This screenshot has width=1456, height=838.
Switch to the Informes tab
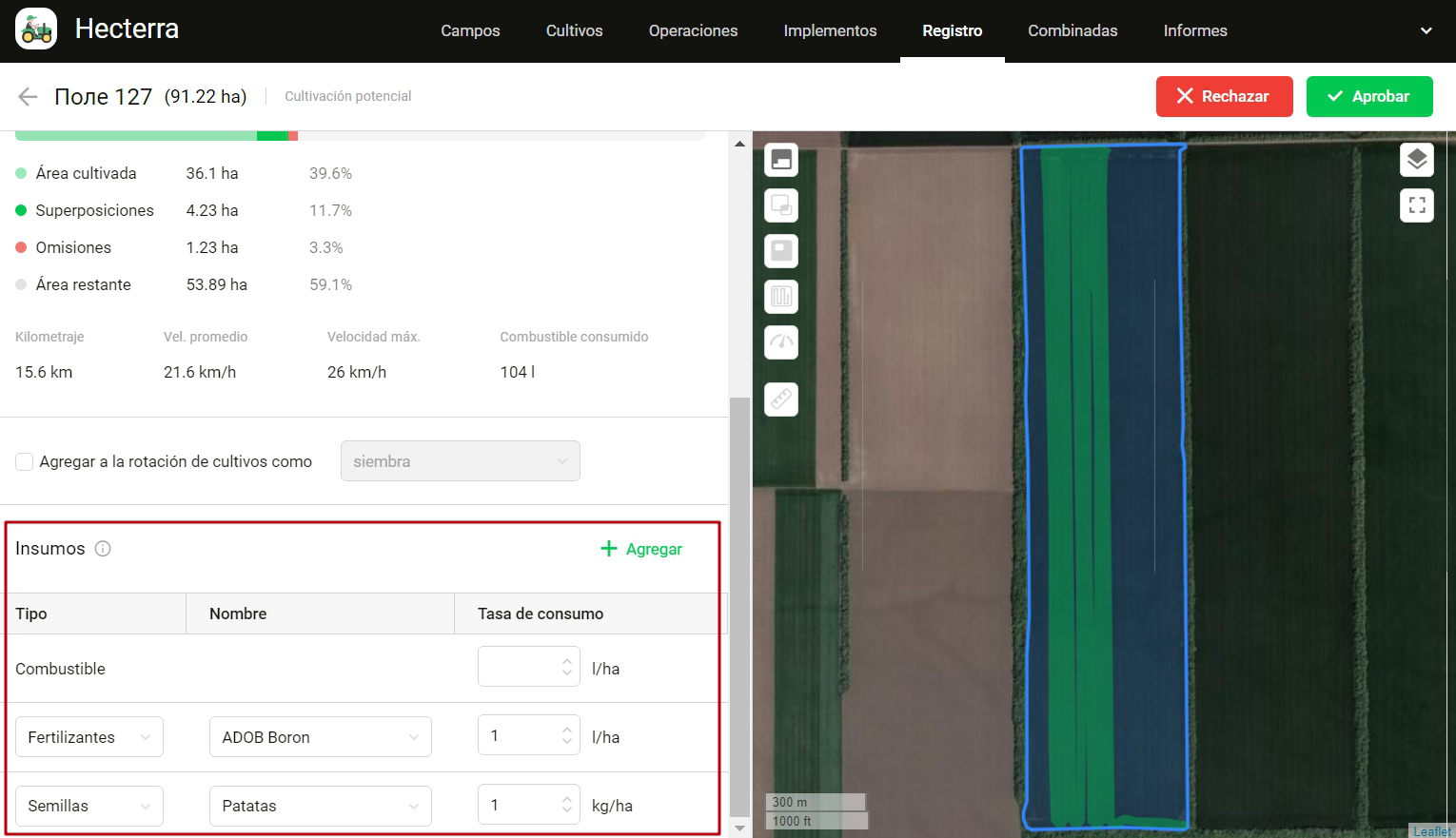(1194, 30)
